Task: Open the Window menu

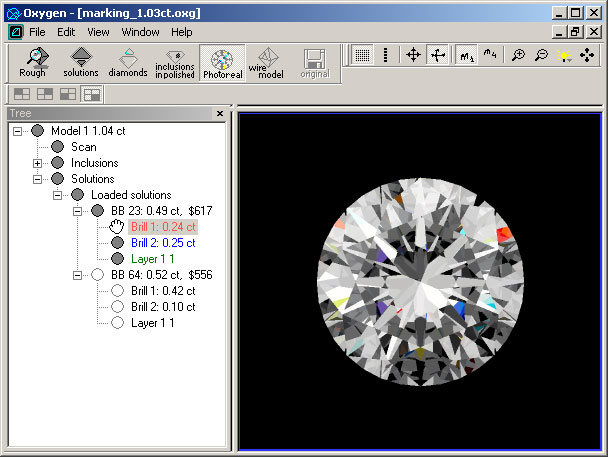Action: 140,32
